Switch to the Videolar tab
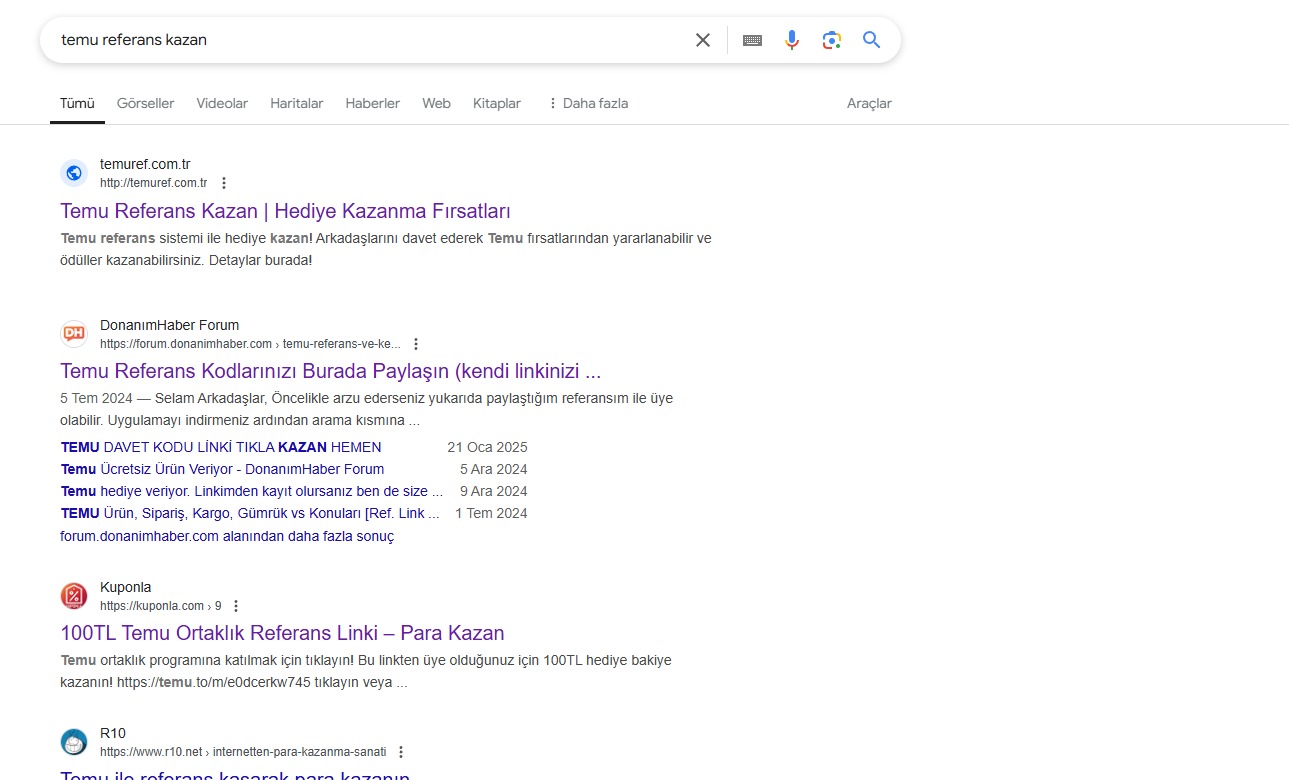Screen dimensions: 1289x780 pyautogui.click(x=222, y=103)
